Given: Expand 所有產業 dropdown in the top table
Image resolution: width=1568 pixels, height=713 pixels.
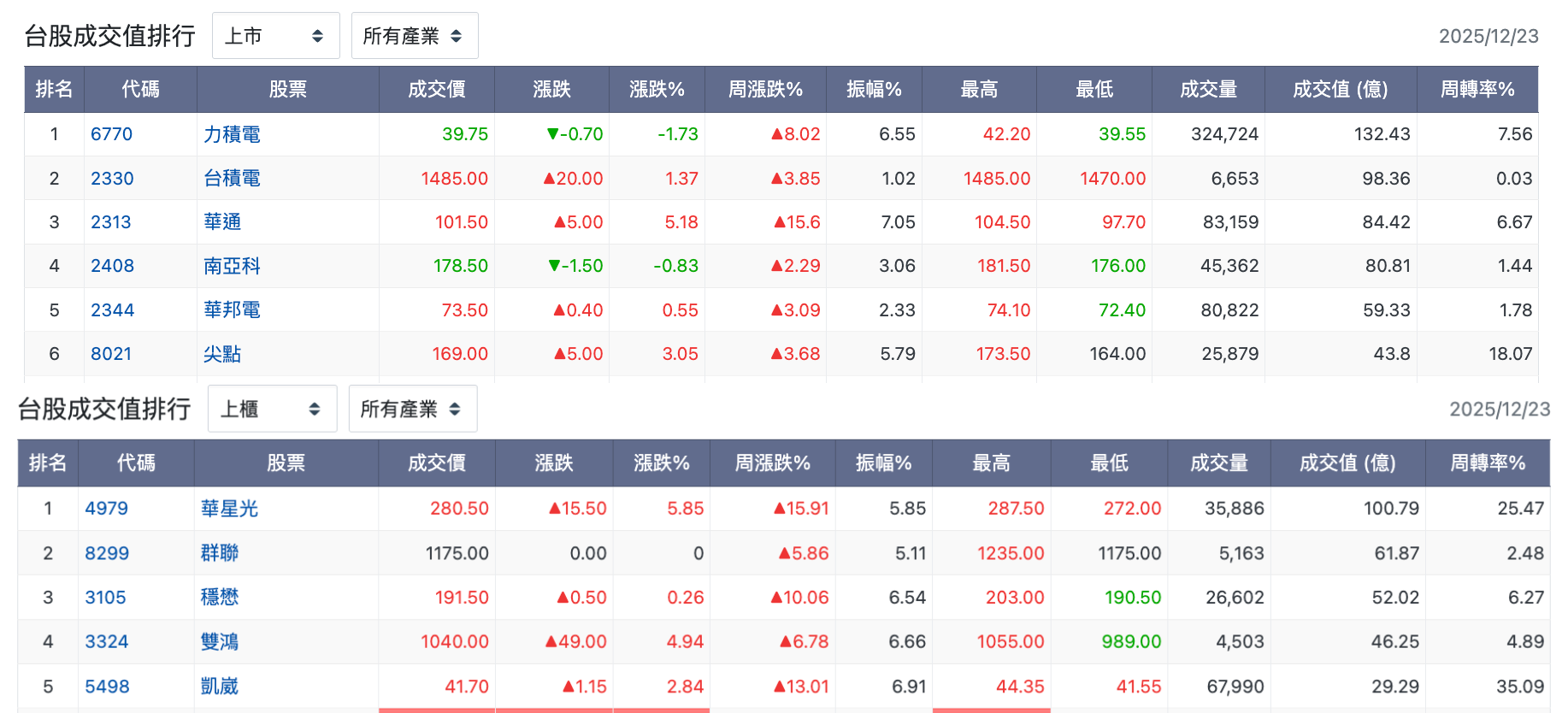Looking at the screenshot, I should pos(414,36).
